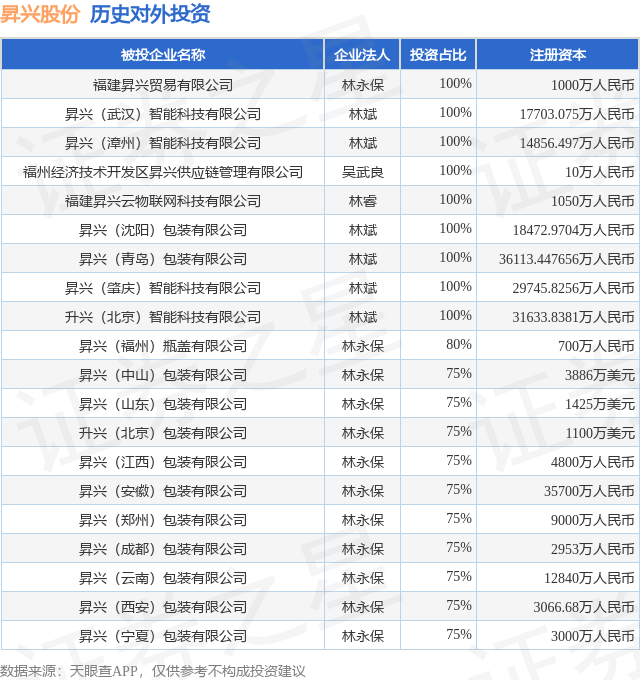The height and width of the screenshot is (680, 640).
Task: Click 林永保 in 昇兴（福州）瓶盖 row
Action: tap(363, 346)
